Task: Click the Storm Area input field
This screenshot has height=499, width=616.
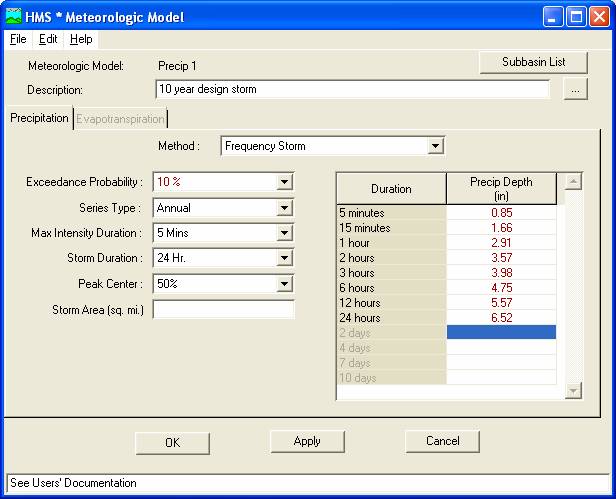Action: (224, 310)
